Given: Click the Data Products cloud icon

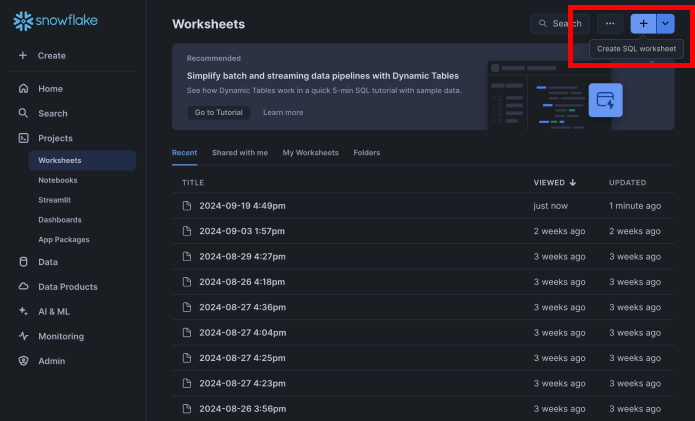Looking at the screenshot, I should [23, 286].
